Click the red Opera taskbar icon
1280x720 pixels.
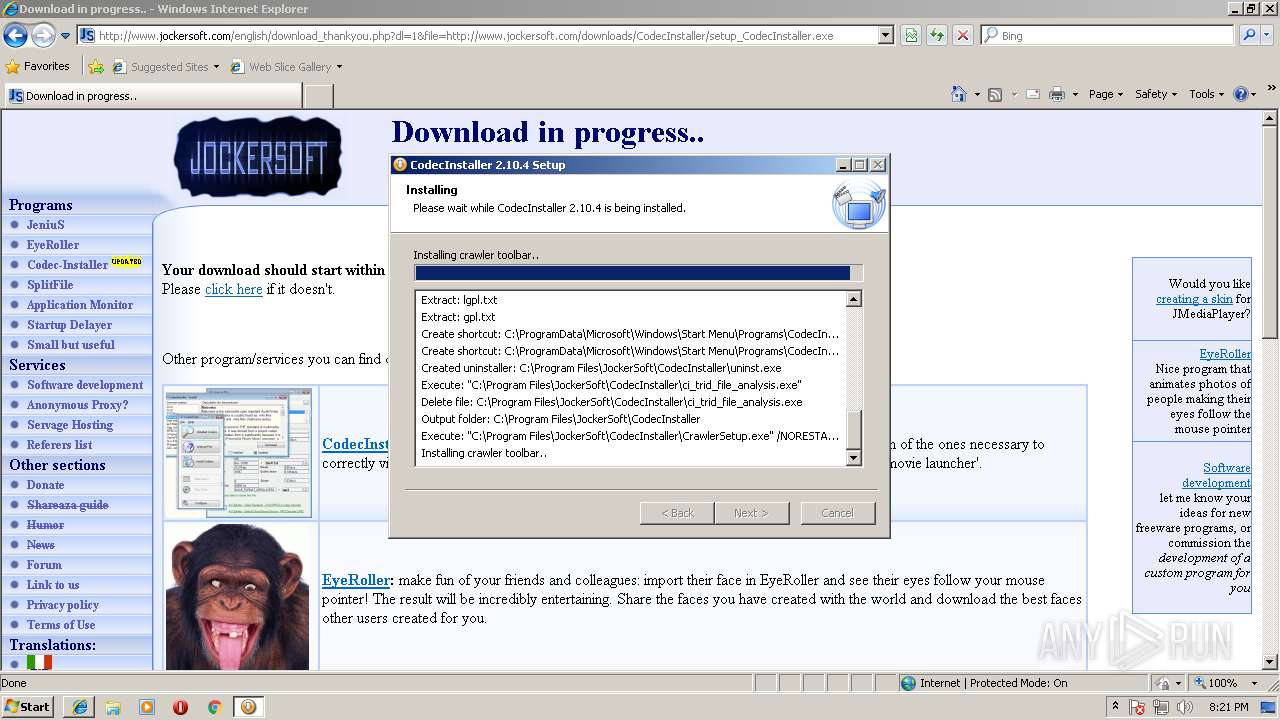[x=180, y=707]
